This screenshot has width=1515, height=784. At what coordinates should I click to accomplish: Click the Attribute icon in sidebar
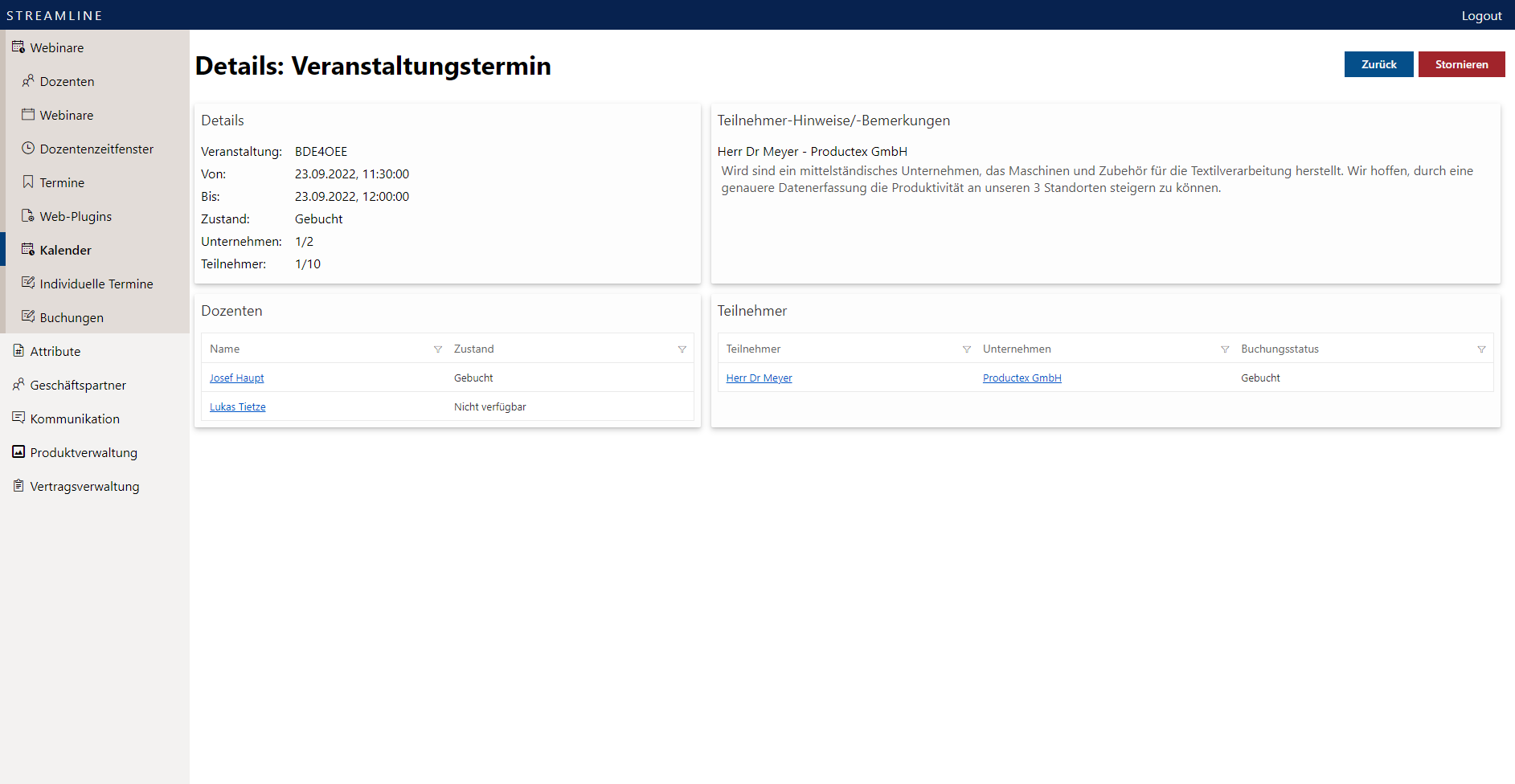[x=18, y=351]
